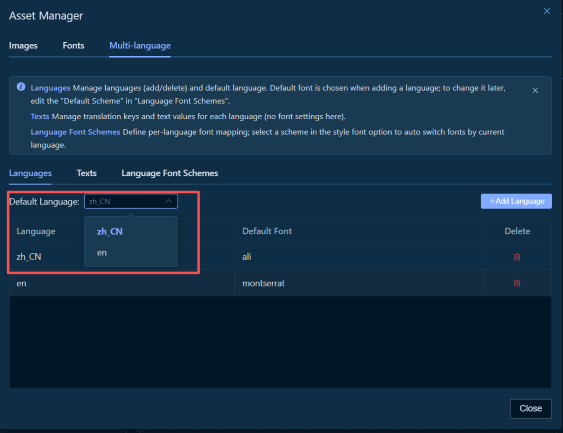Open the Languages sub-tab
This screenshot has height=433, width=563.
pyautogui.click(x=30, y=173)
